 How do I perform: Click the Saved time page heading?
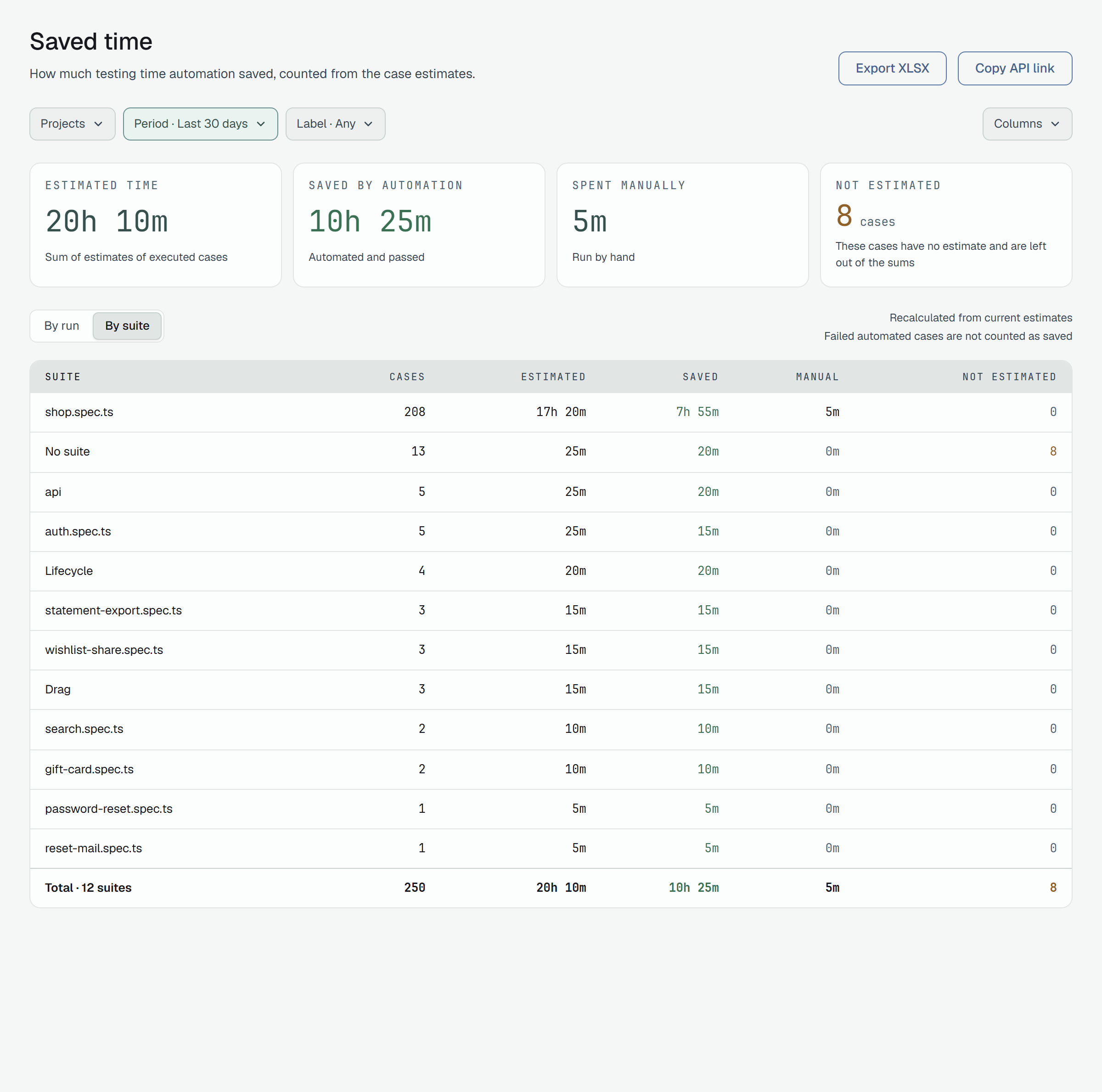tap(91, 42)
